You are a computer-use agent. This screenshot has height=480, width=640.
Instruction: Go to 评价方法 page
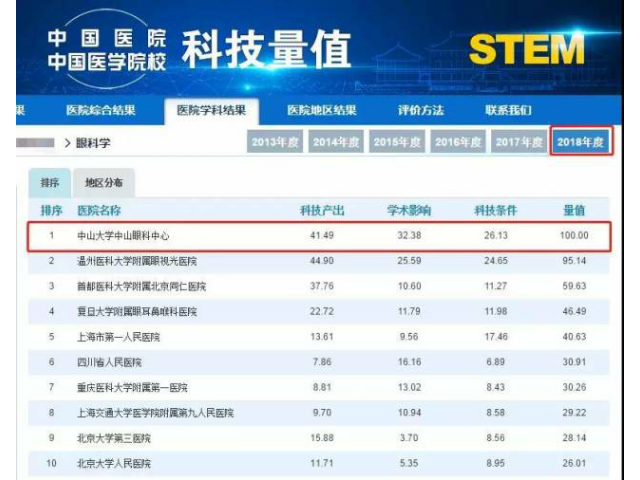point(421,110)
